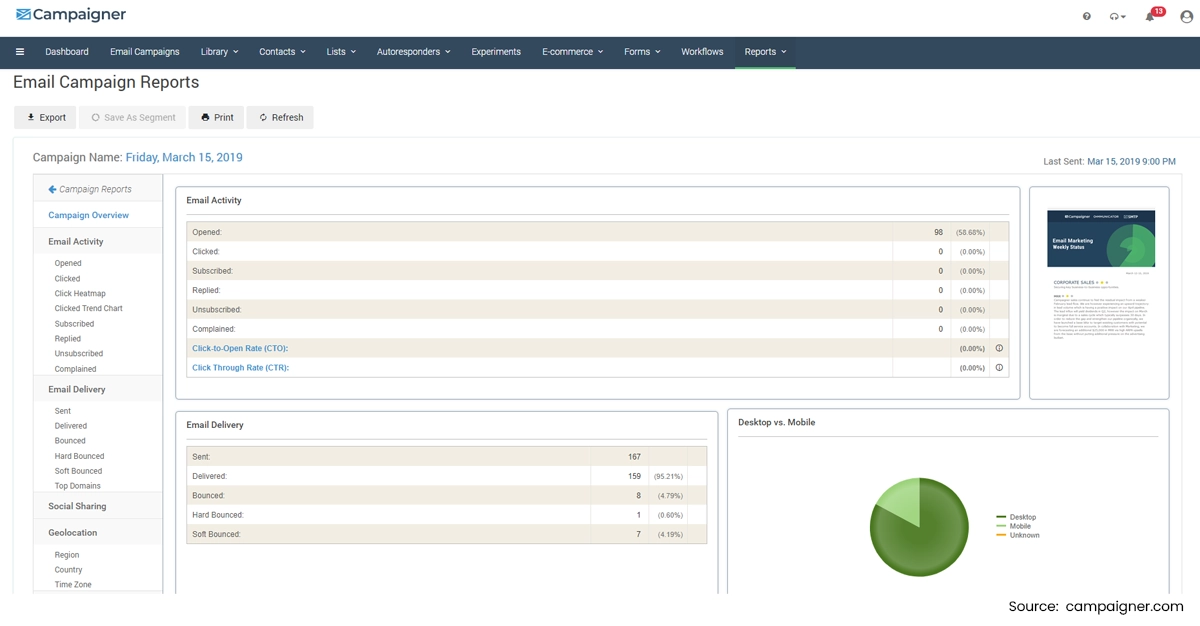Viewport: 1200px width, 626px height.
Task: Click the email preview thumbnail
Action: tap(1101, 276)
